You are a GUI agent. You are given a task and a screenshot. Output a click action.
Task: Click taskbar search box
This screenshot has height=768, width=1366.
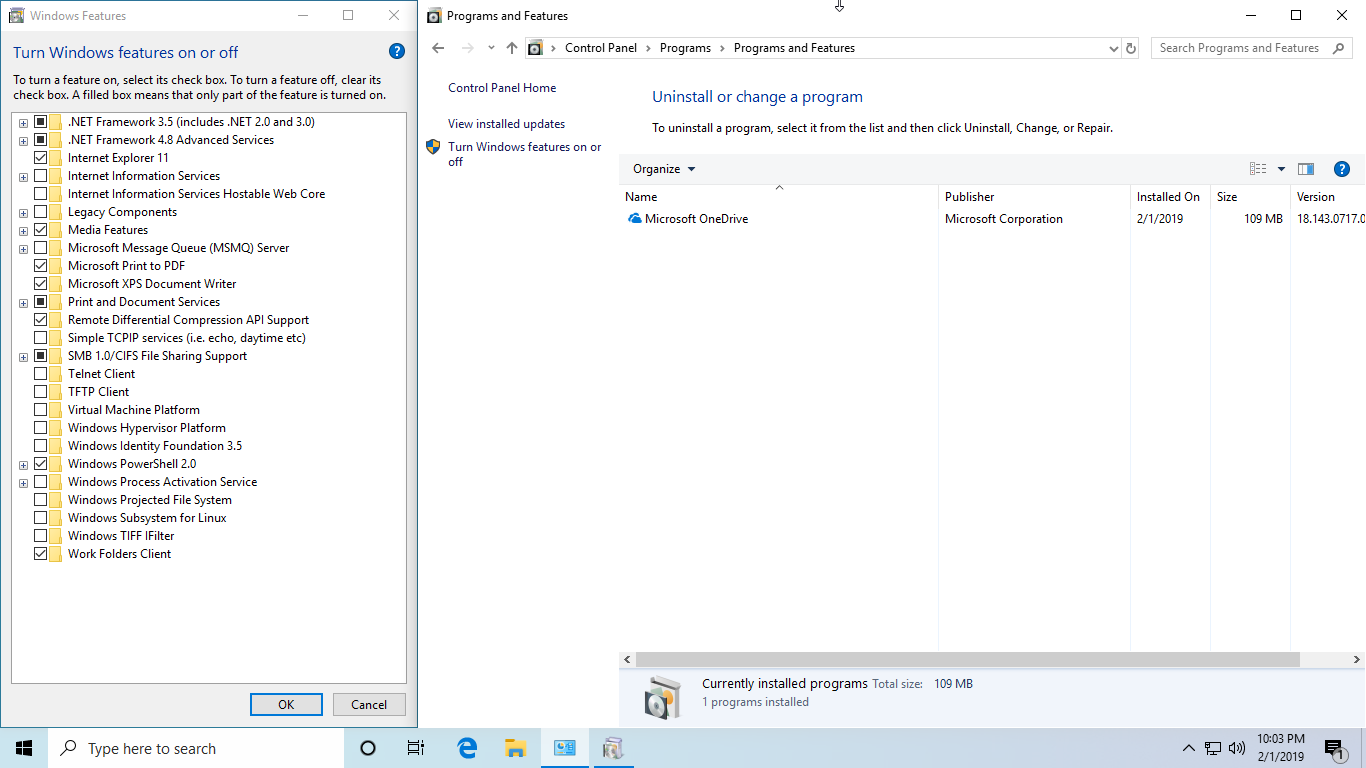196,748
